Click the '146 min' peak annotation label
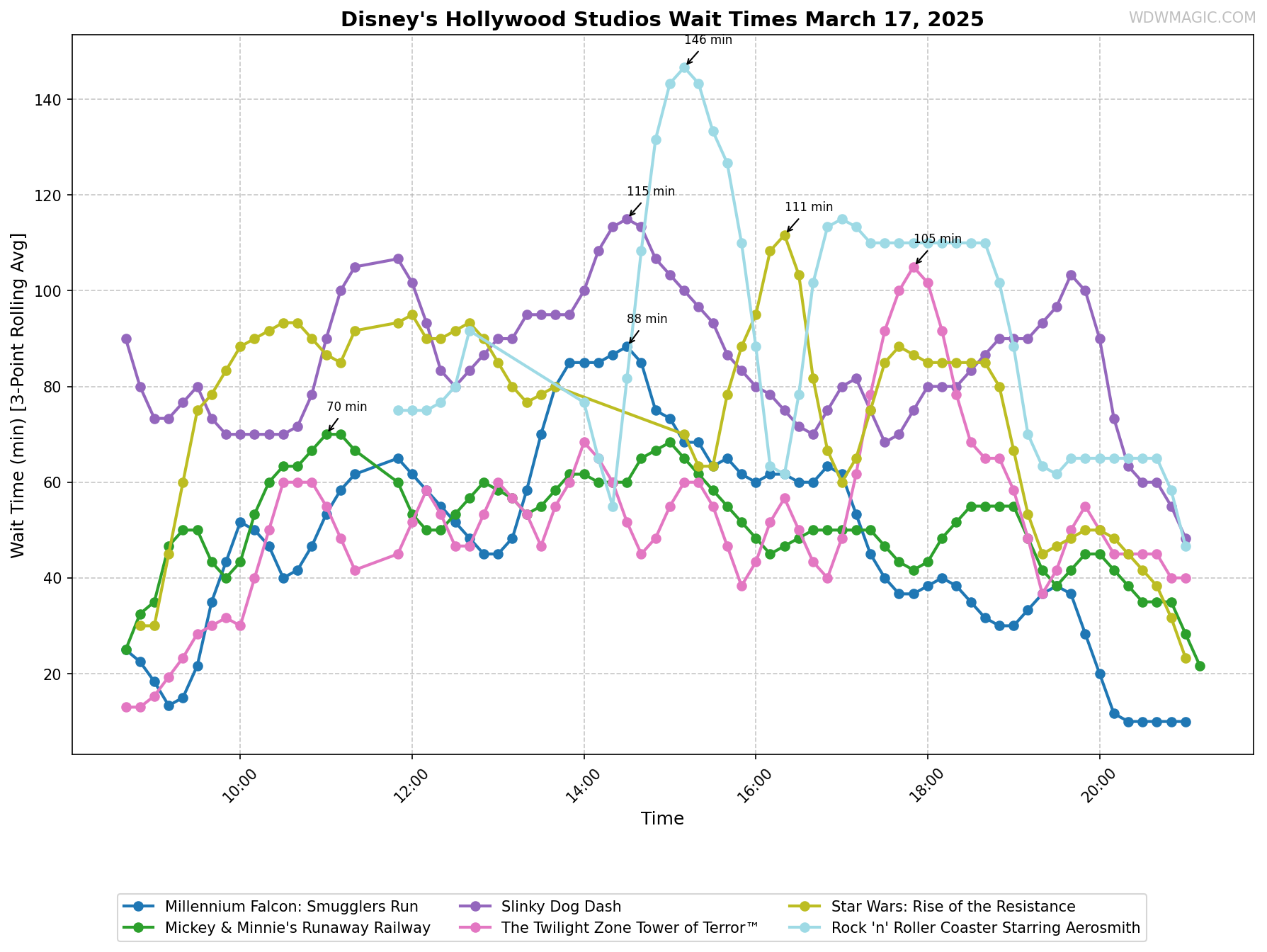 pos(708,40)
